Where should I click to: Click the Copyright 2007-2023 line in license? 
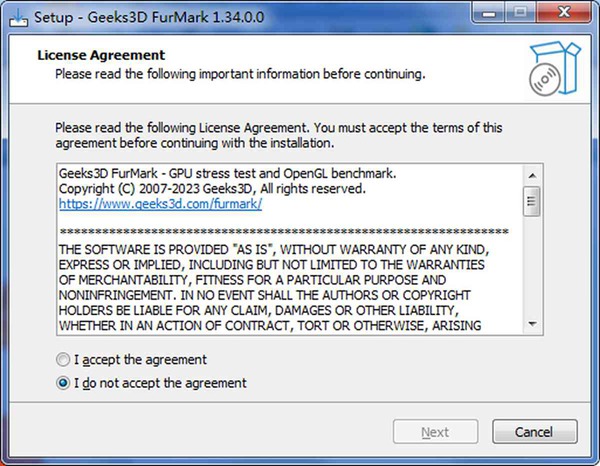[212, 188]
